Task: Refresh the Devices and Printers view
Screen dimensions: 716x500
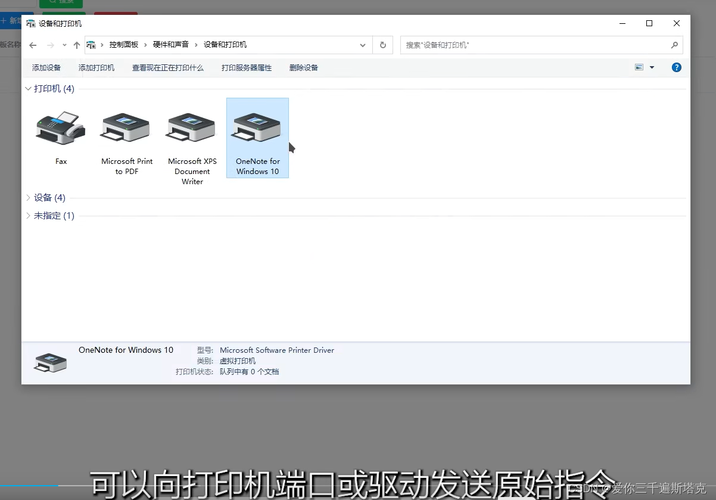Action: click(383, 45)
